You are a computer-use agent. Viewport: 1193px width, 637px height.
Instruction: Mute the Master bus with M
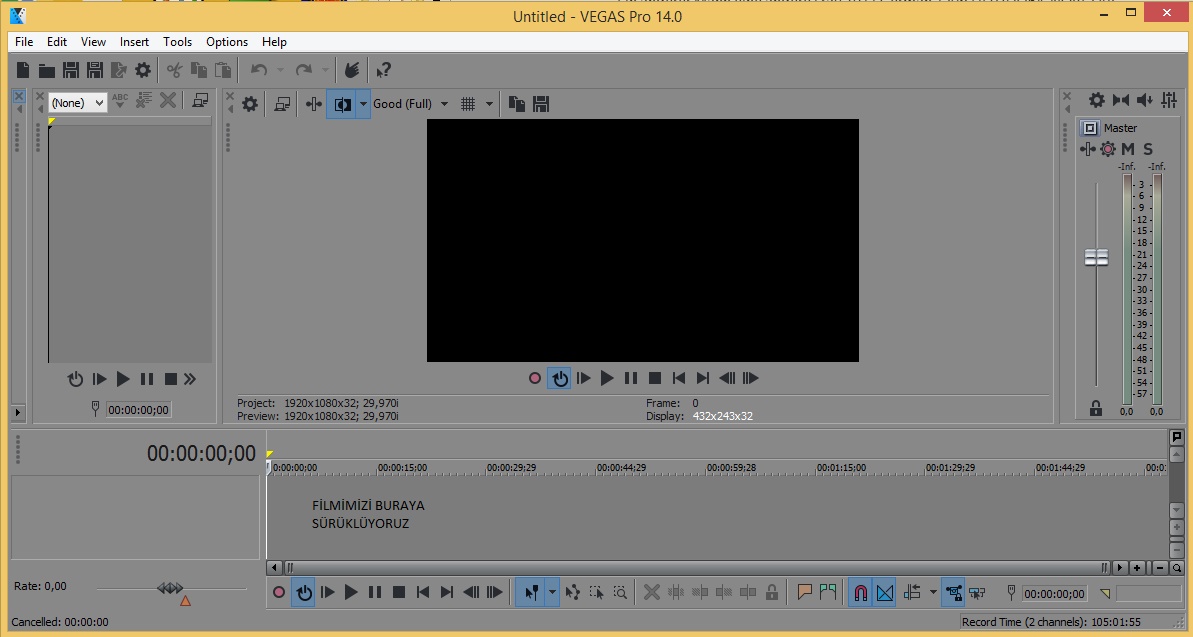pyautogui.click(x=1128, y=149)
